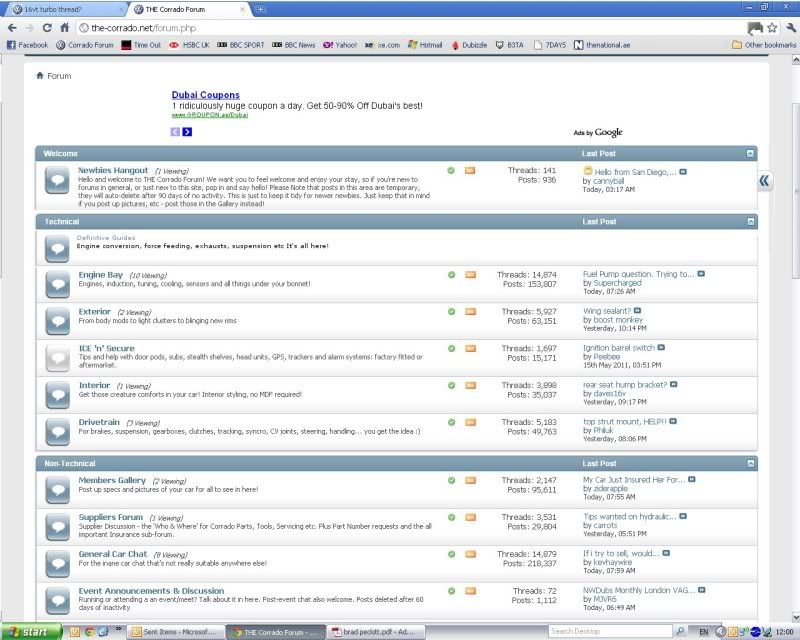
Task: Go to last post icon beside 'Wing sealant?'
Action: (637, 311)
